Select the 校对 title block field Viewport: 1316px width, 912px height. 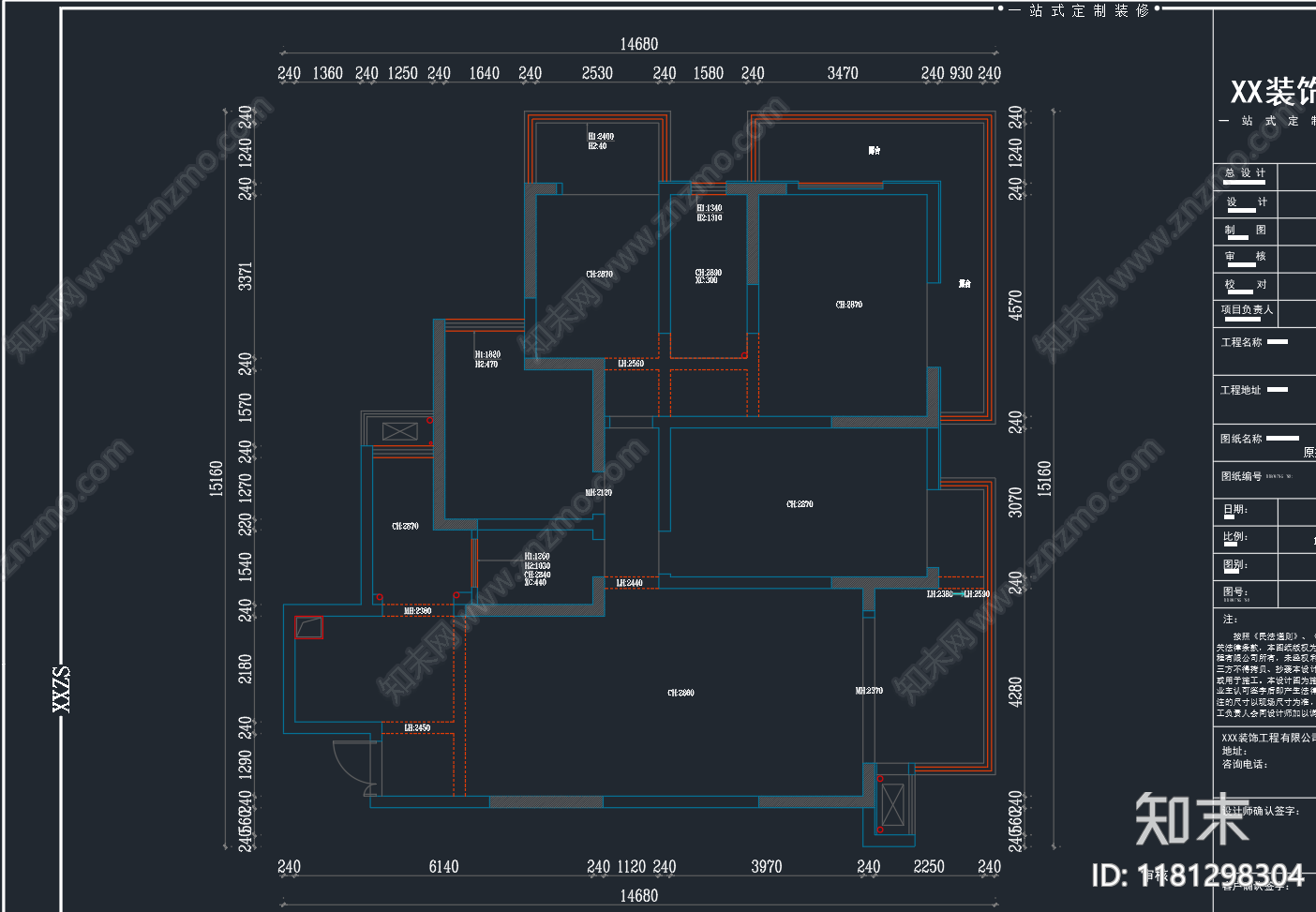pos(1245,284)
